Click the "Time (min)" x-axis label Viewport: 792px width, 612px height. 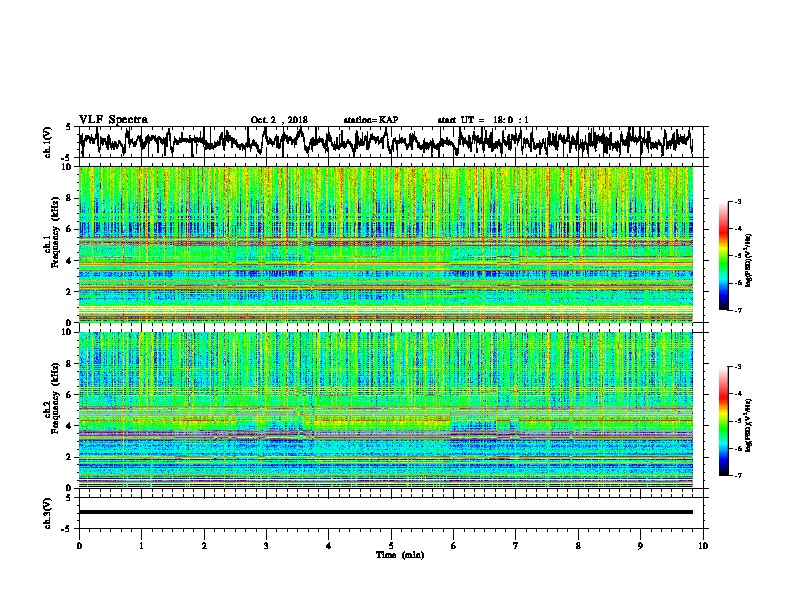click(400, 555)
